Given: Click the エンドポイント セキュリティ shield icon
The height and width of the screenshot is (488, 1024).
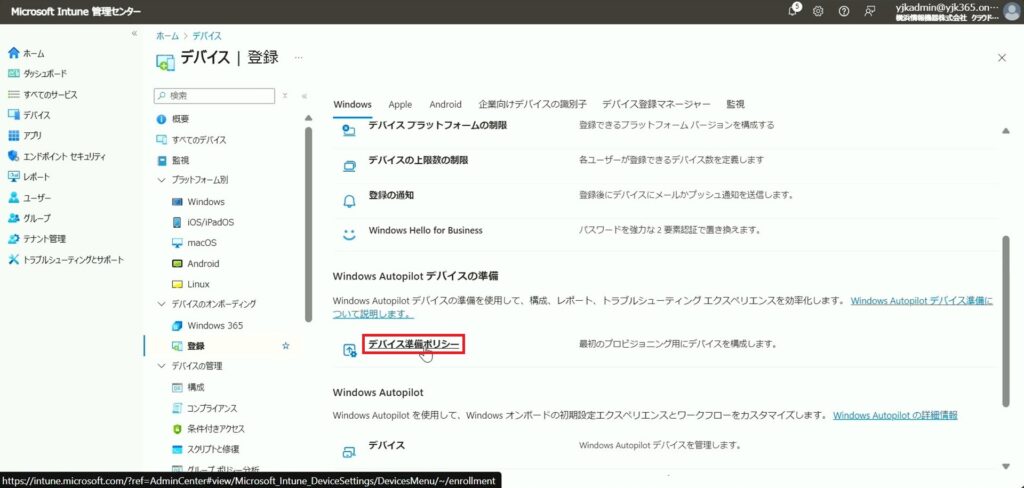Looking at the screenshot, I should pos(14,157).
